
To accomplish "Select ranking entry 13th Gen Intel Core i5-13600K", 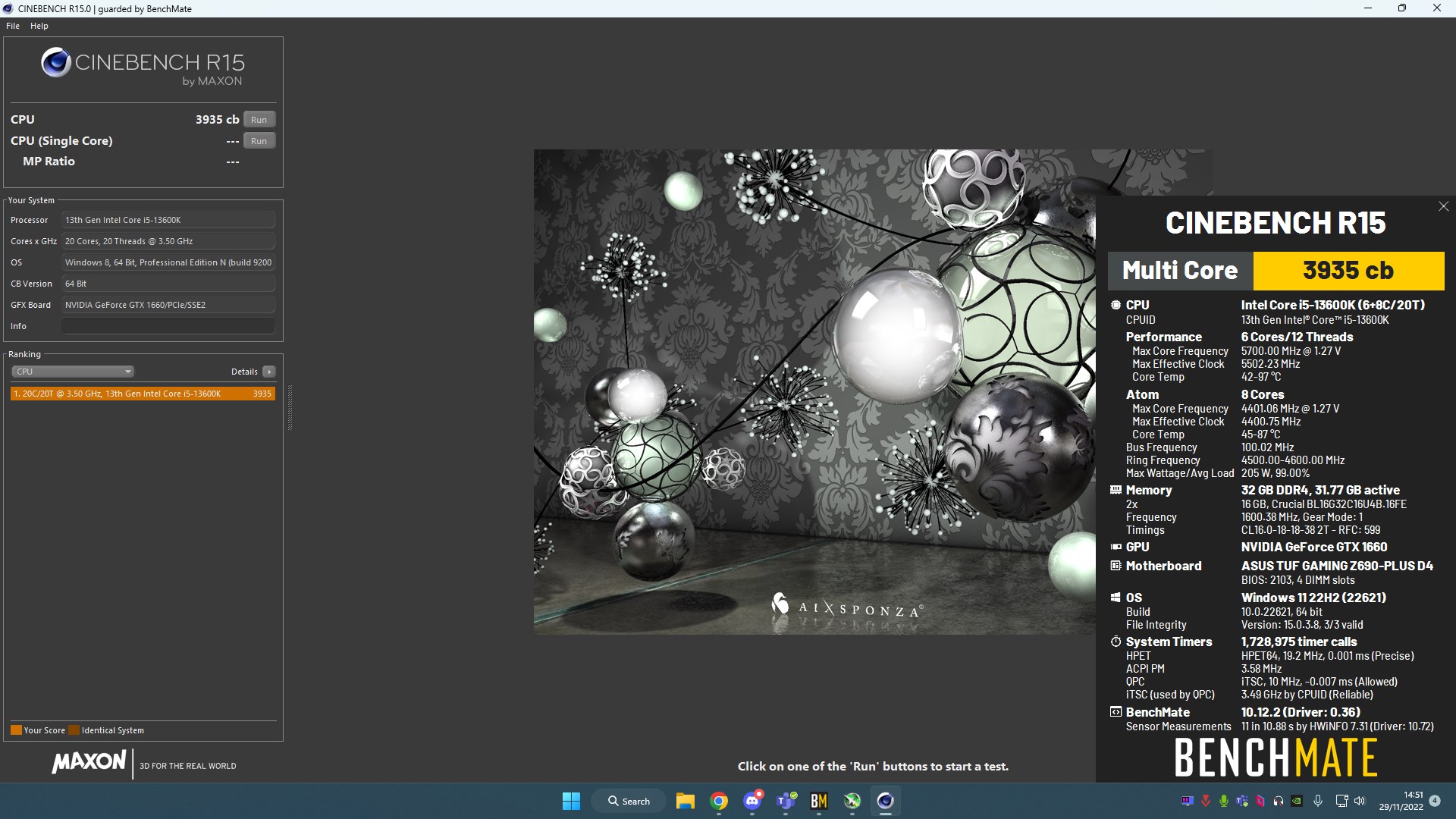I will [143, 394].
